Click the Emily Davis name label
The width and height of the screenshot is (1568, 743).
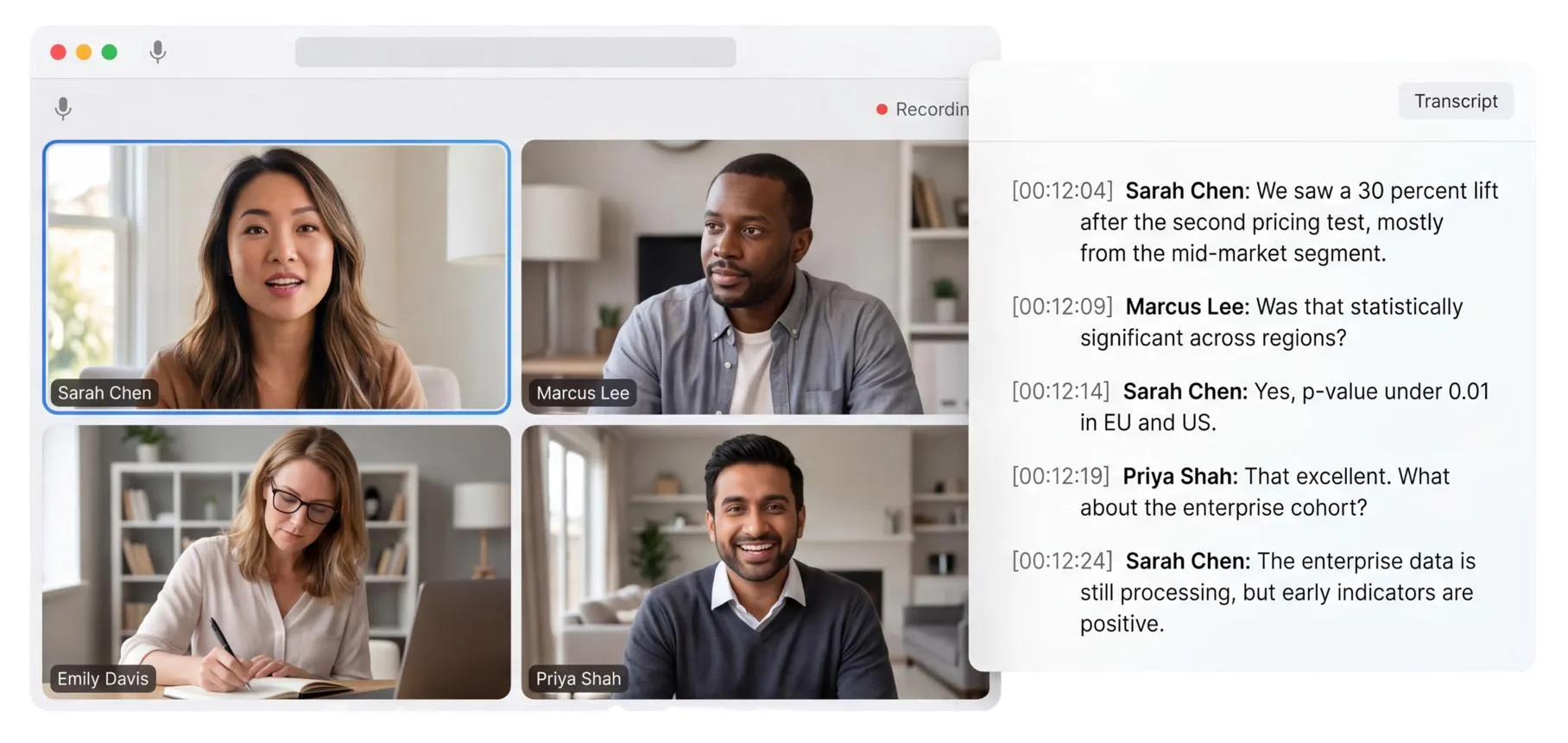pyautogui.click(x=103, y=679)
